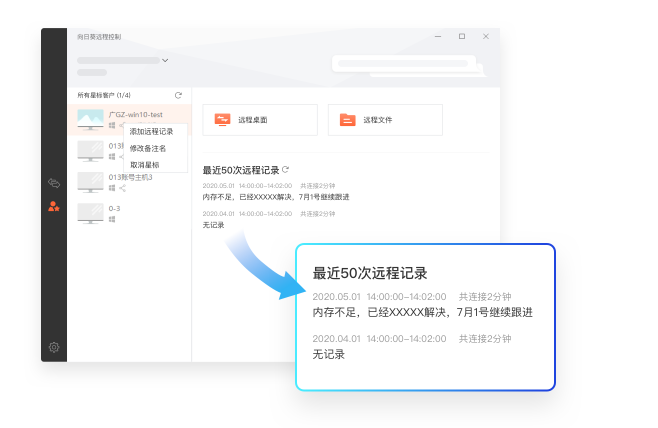Minimize the 向日葵远程控制 window
658x428 pixels.
point(438,37)
